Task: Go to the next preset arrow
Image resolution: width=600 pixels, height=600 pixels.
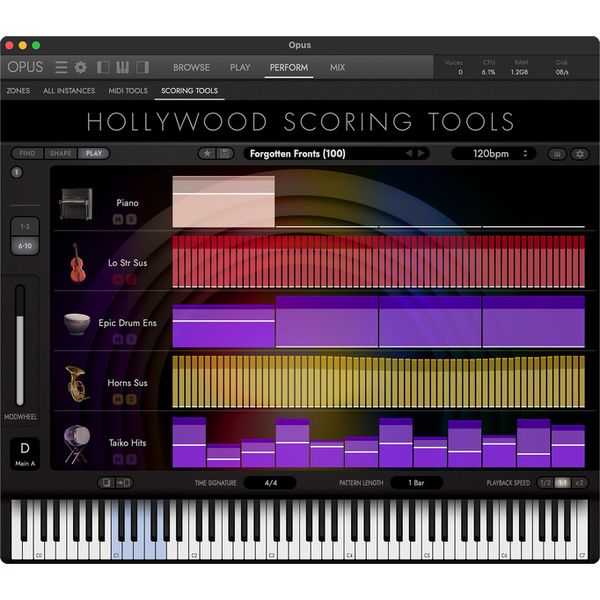Action: [421, 153]
